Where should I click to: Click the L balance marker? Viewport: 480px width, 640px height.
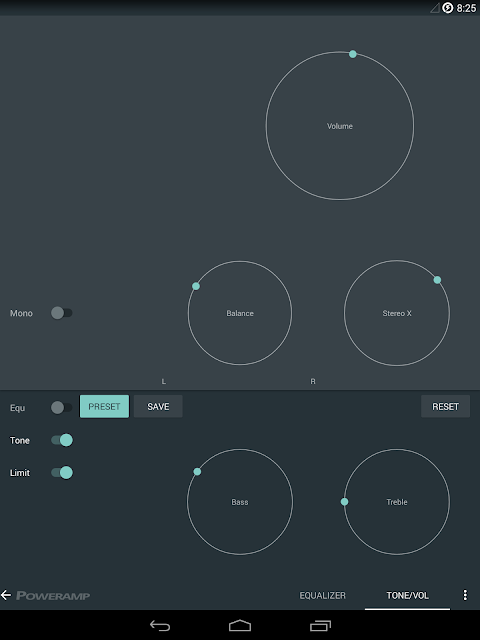point(164,382)
